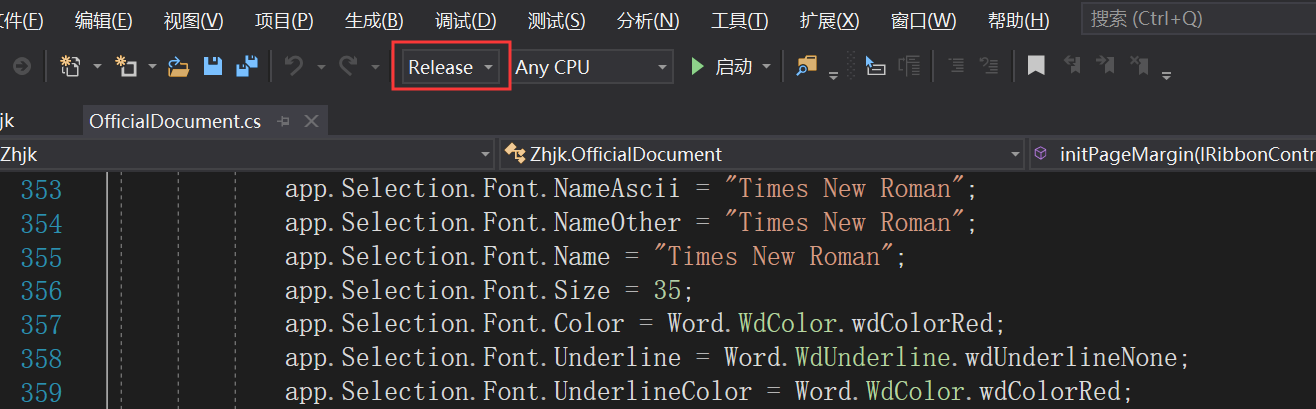Open the initPageMargin member dropdown
Screen dimensions: 1316x409
coord(1172,154)
